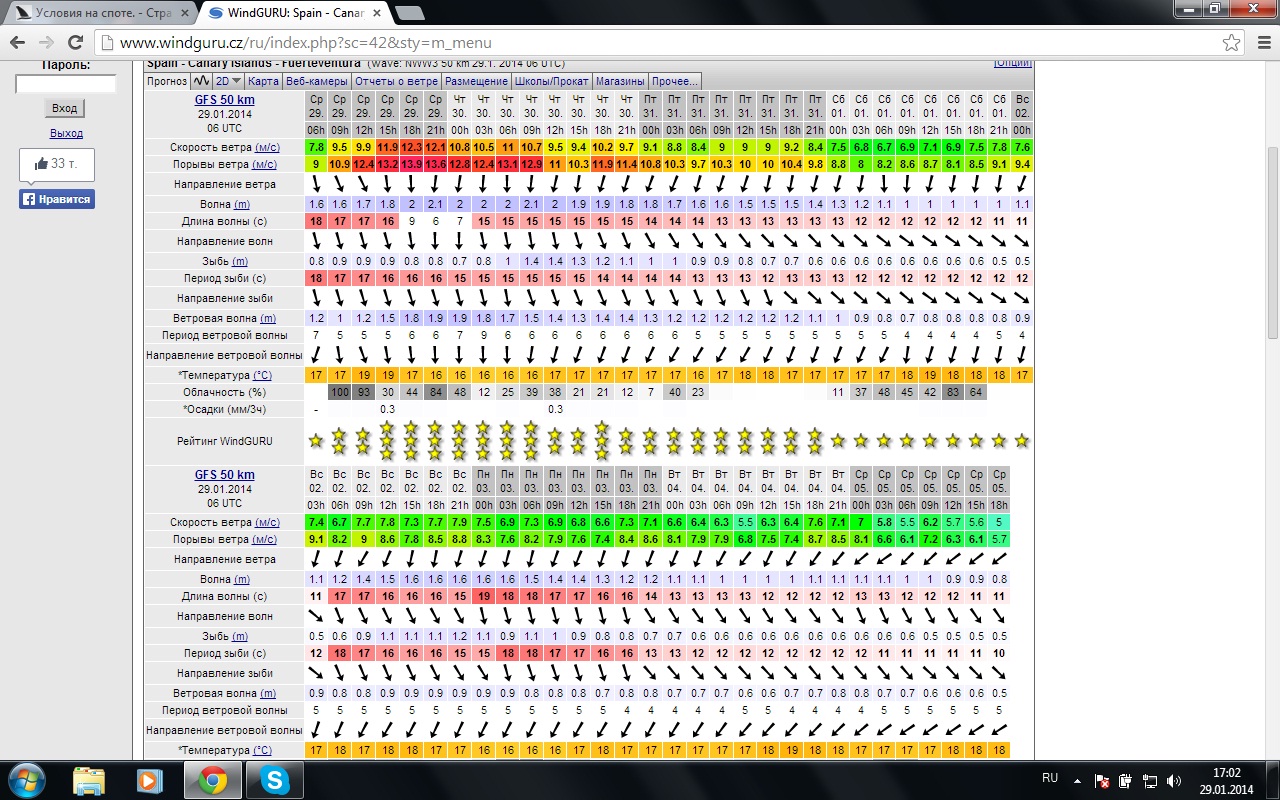Screen dimensions: 1280x800
Task: Click the Facebook Нравится button
Action: click(x=57, y=199)
